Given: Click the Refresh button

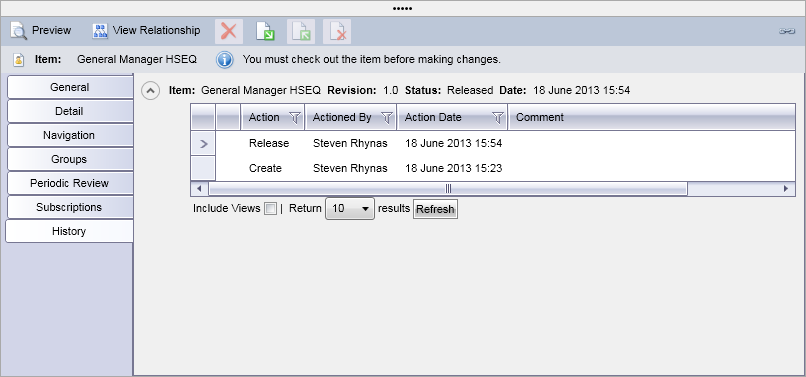Looking at the screenshot, I should click(x=435, y=209).
